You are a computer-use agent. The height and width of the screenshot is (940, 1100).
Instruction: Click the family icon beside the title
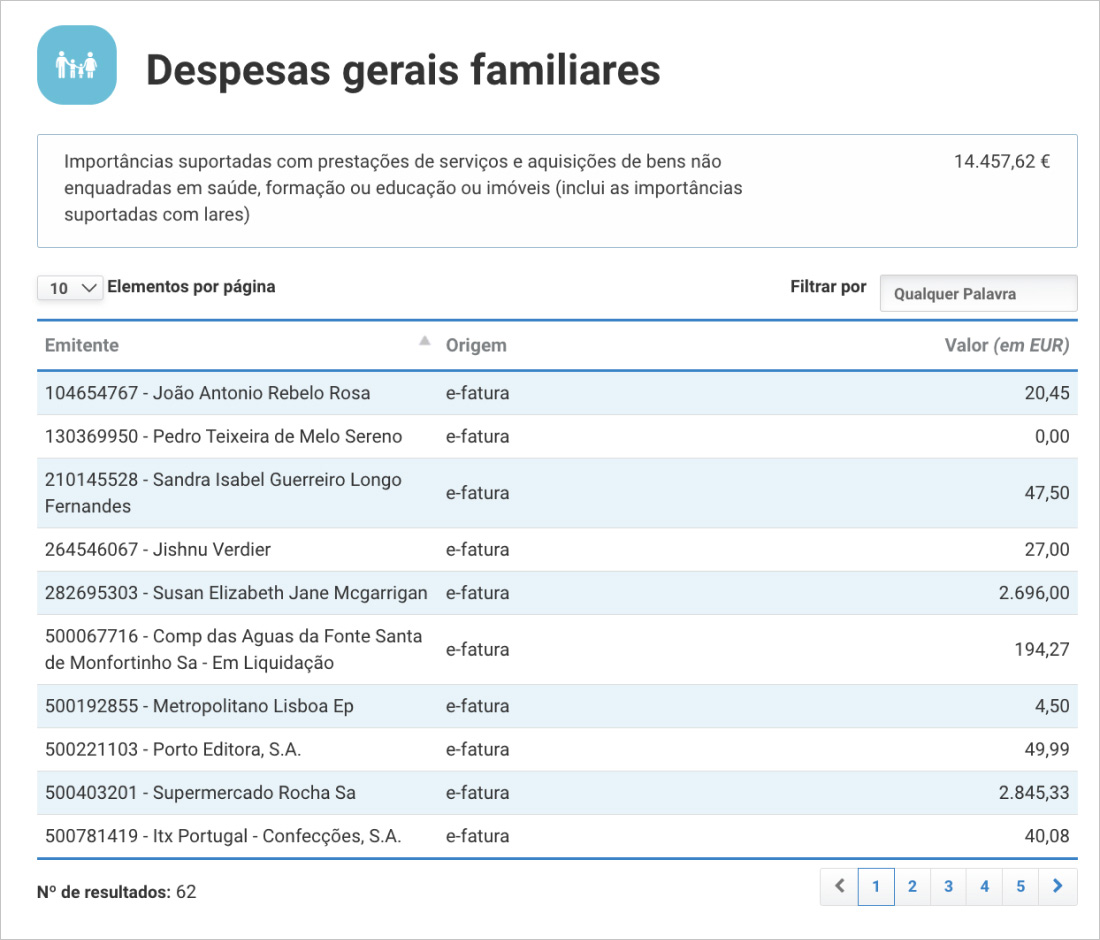(x=77, y=66)
